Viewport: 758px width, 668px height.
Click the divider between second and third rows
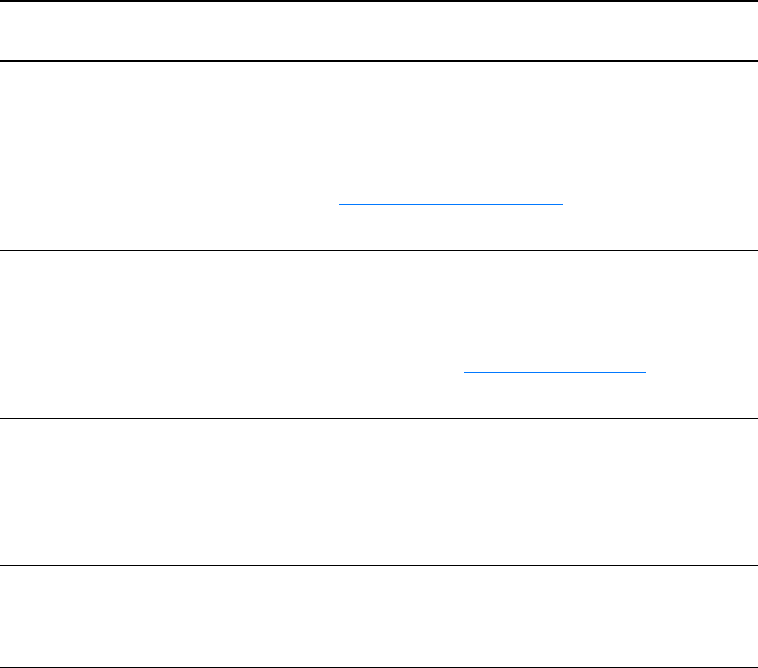379,418
